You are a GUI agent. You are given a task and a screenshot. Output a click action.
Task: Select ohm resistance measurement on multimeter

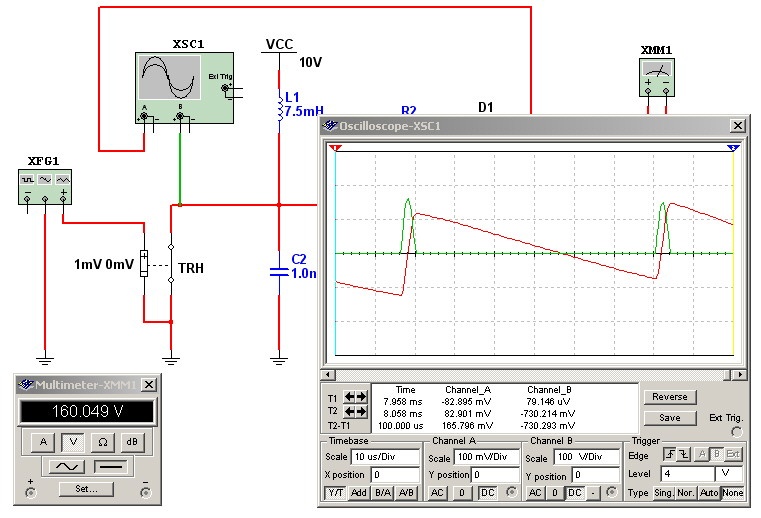pyautogui.click(x=103, y=441)
